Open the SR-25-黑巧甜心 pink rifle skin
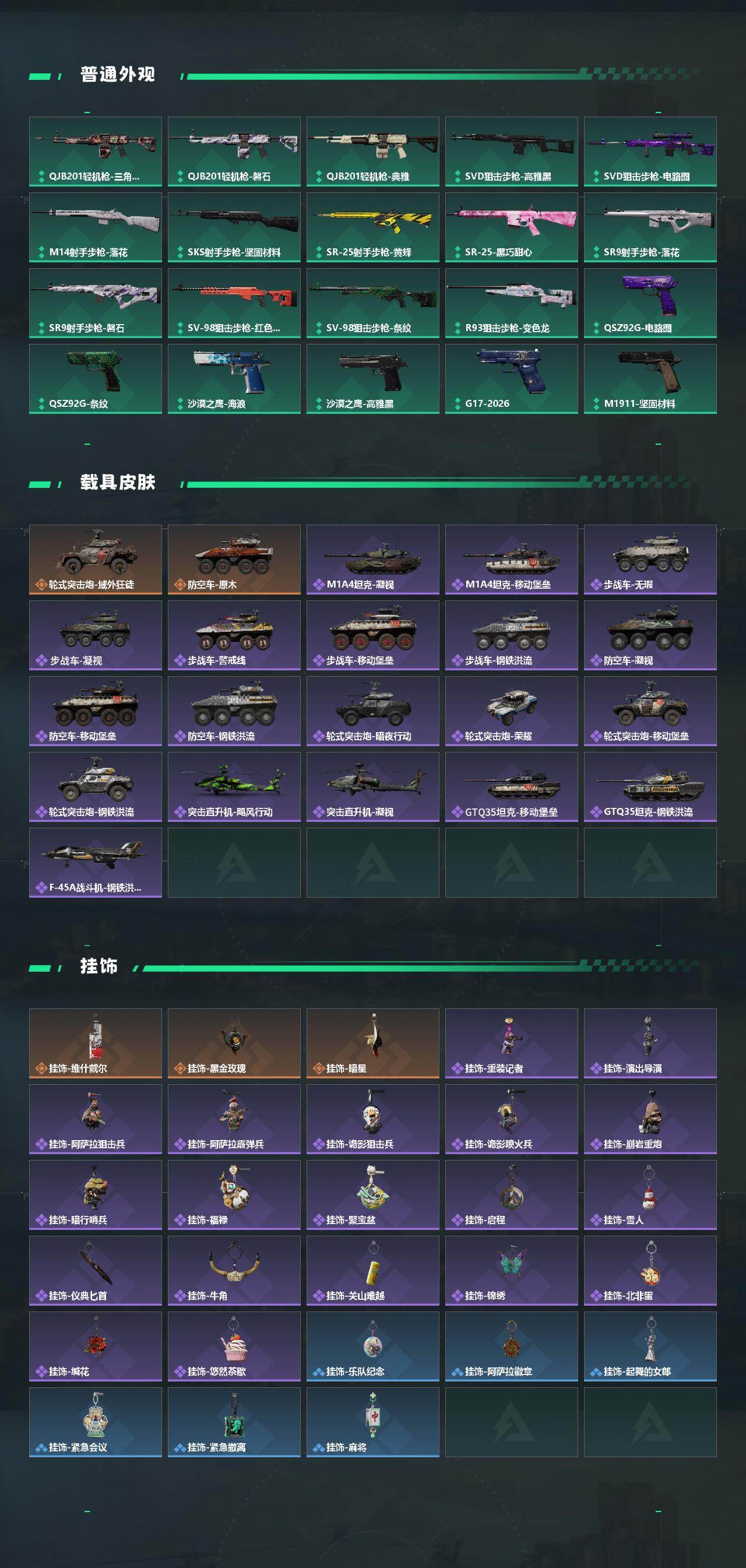This screenshot has height=1568, width=746. pyautogui.click(x=511, y=227)
